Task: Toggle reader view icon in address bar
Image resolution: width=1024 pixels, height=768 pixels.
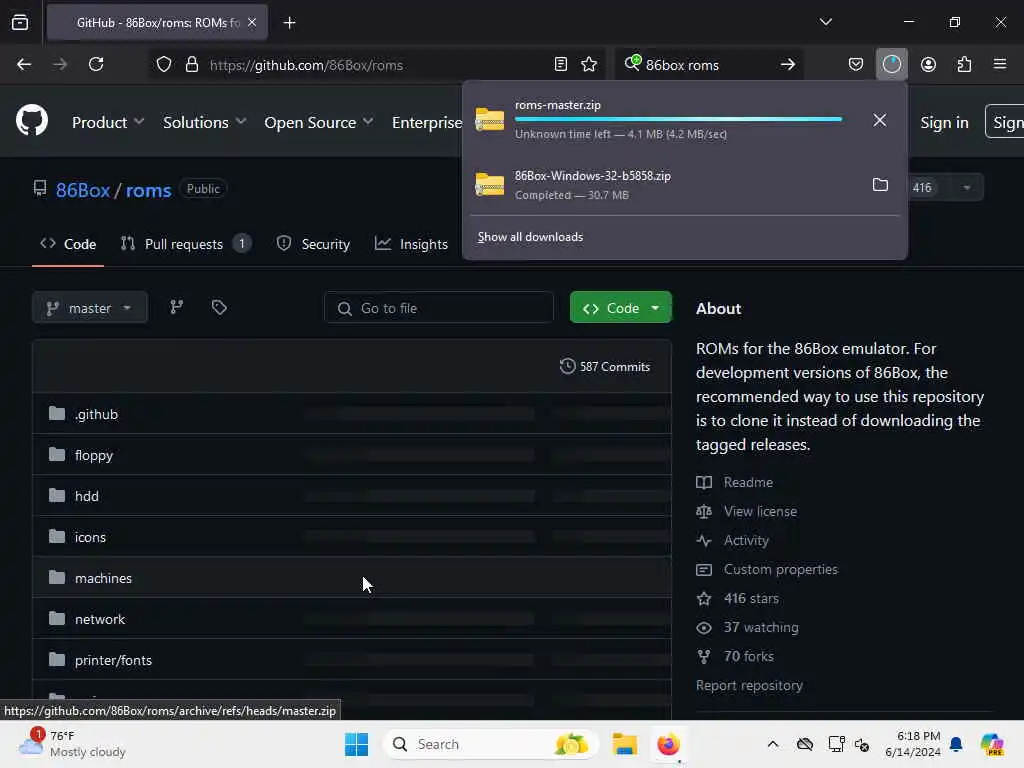Action: click(x=560, y=64)
